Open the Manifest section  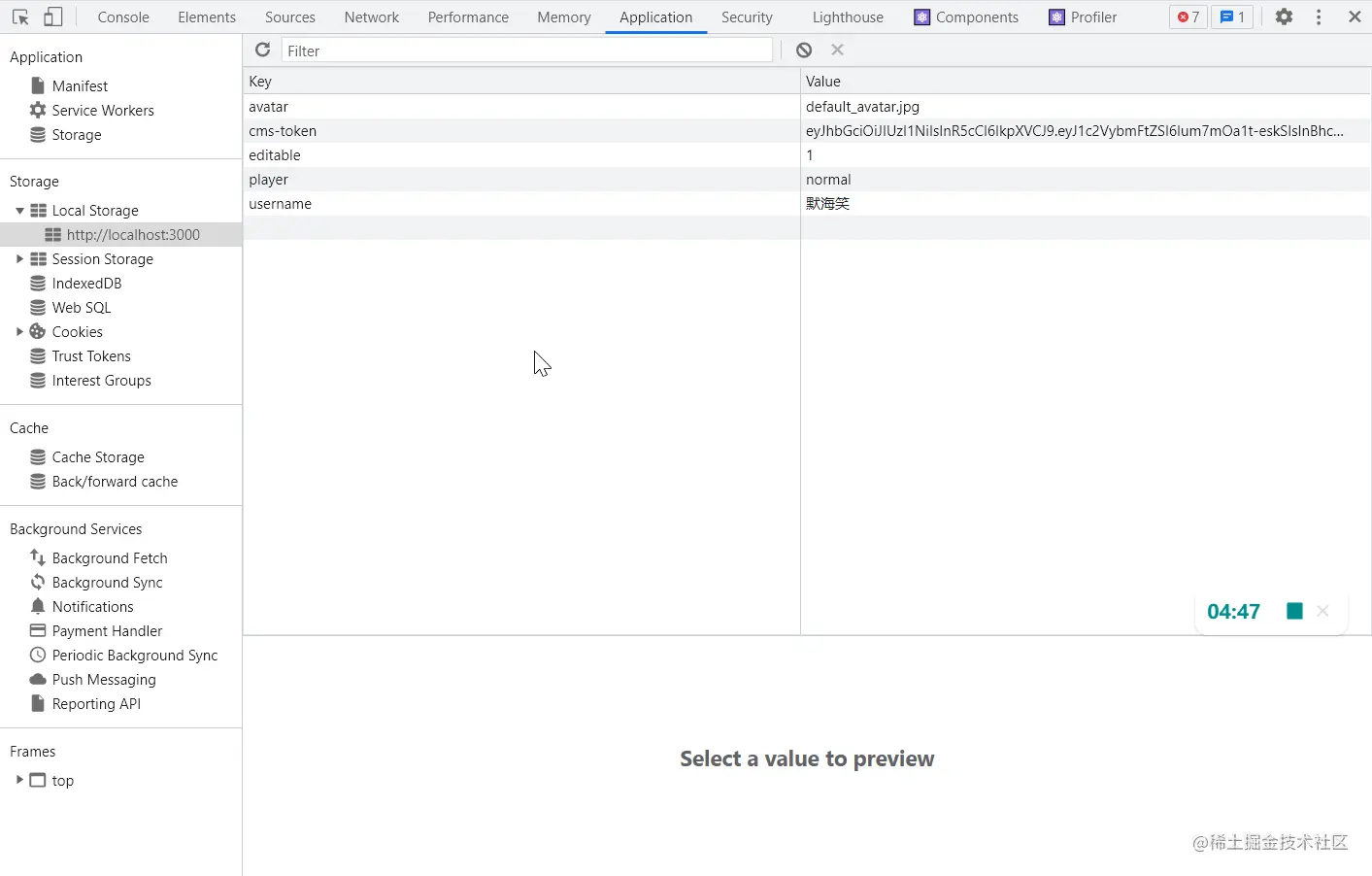pyautogui.click(x=80, y=85)
